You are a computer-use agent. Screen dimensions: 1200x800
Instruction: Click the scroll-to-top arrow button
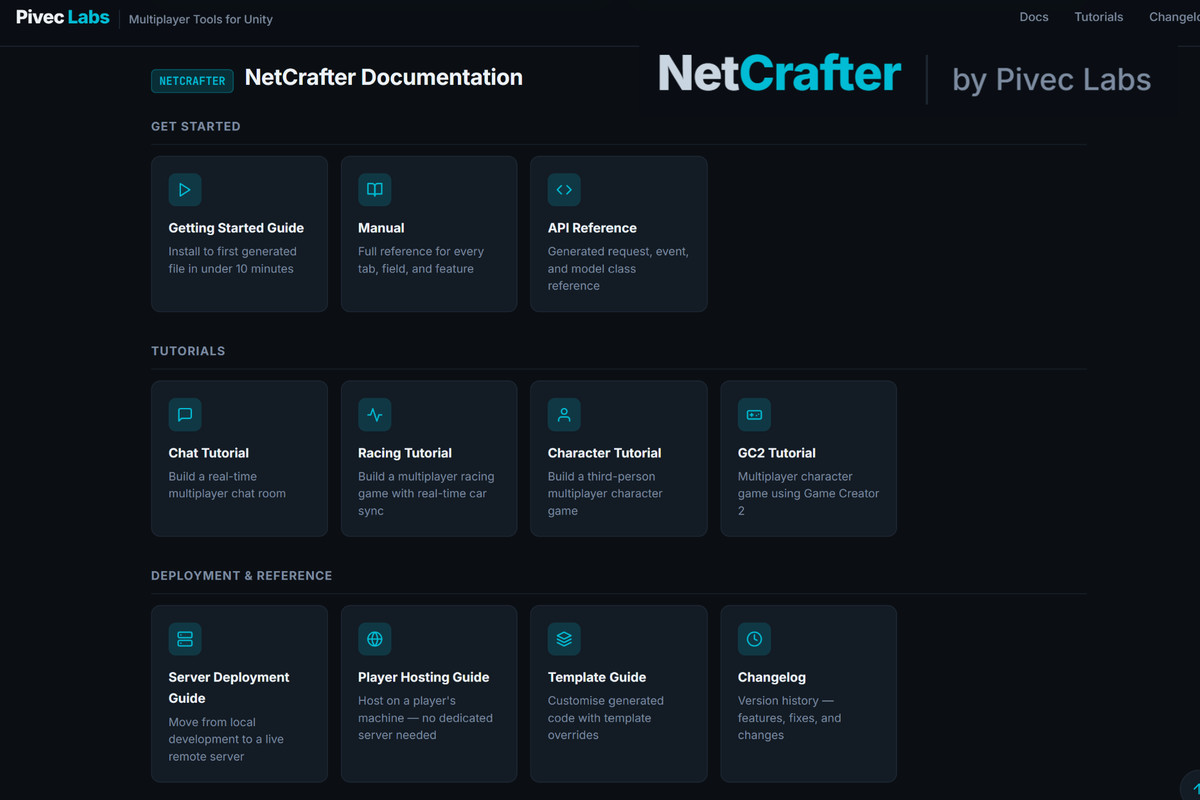click(1189, 788)
